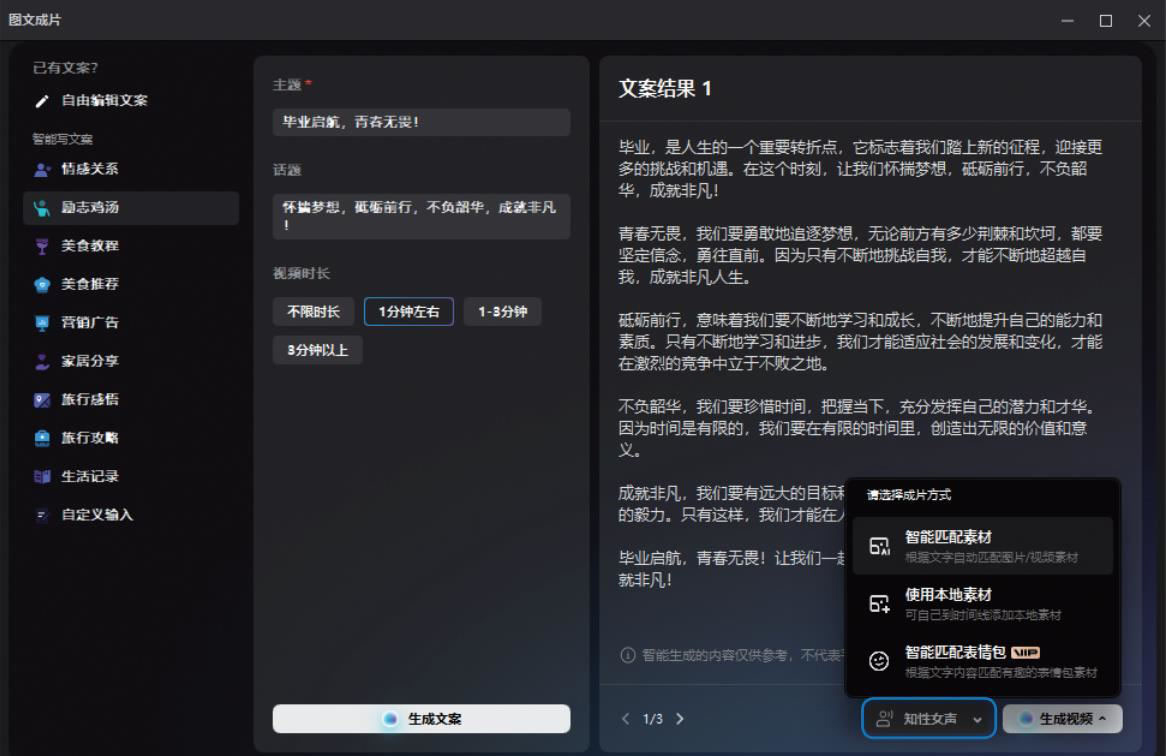Screen dimensions: 1166x756
Task: Expand the 生成视频 options arrow
Action: [x=1102, y=718]
